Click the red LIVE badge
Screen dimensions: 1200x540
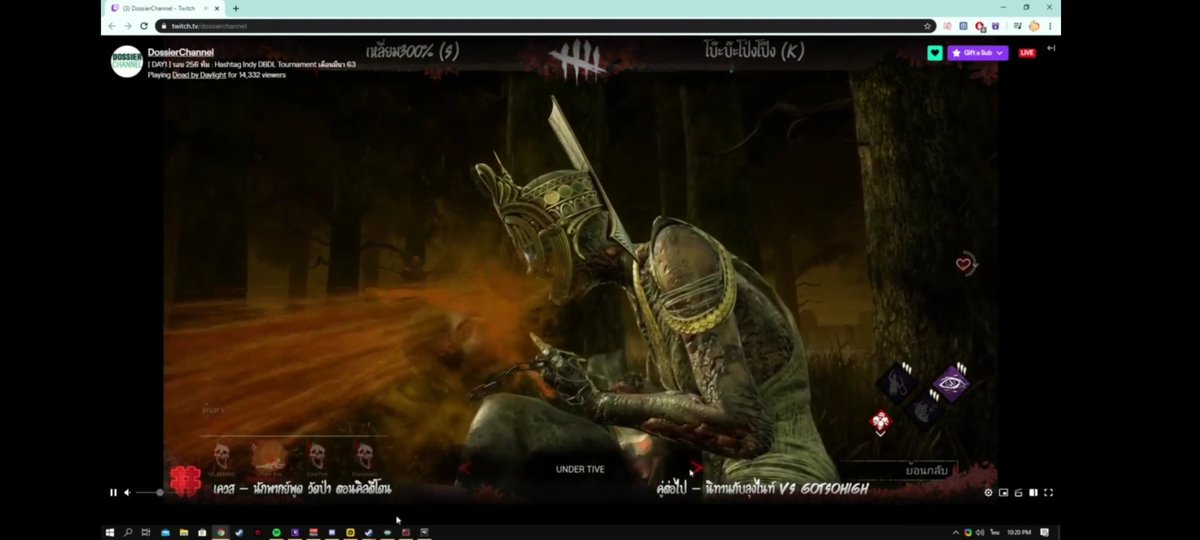[x=1027, y=52]
